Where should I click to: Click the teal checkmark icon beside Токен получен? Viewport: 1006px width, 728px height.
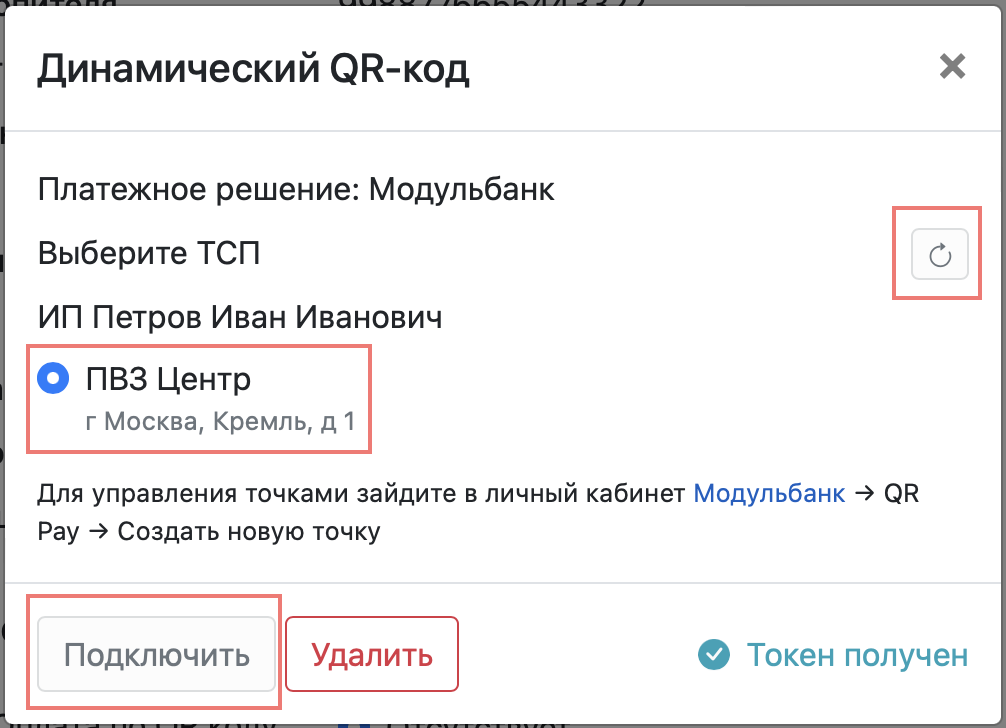click(x=713, y=655)
